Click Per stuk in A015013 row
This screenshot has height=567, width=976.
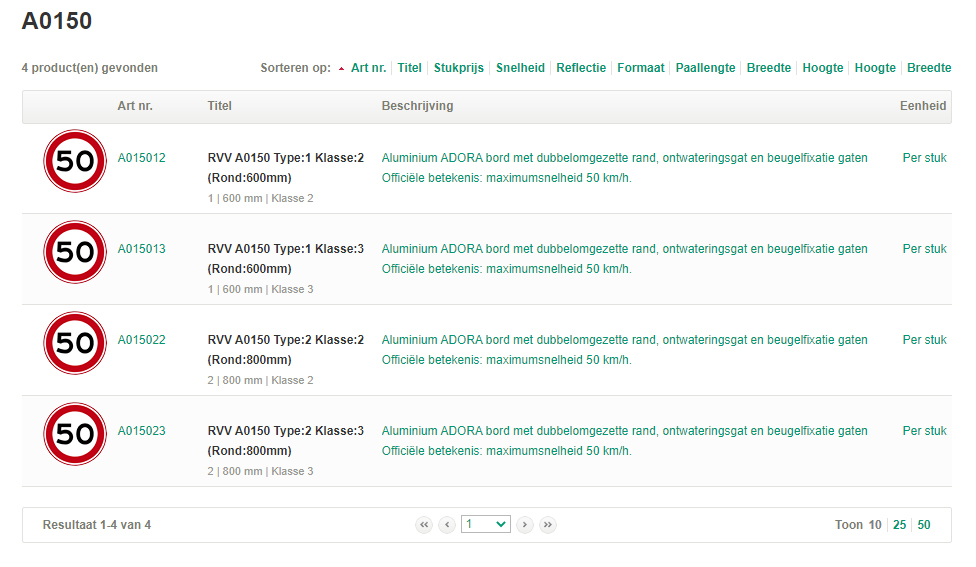coord(924,249)
